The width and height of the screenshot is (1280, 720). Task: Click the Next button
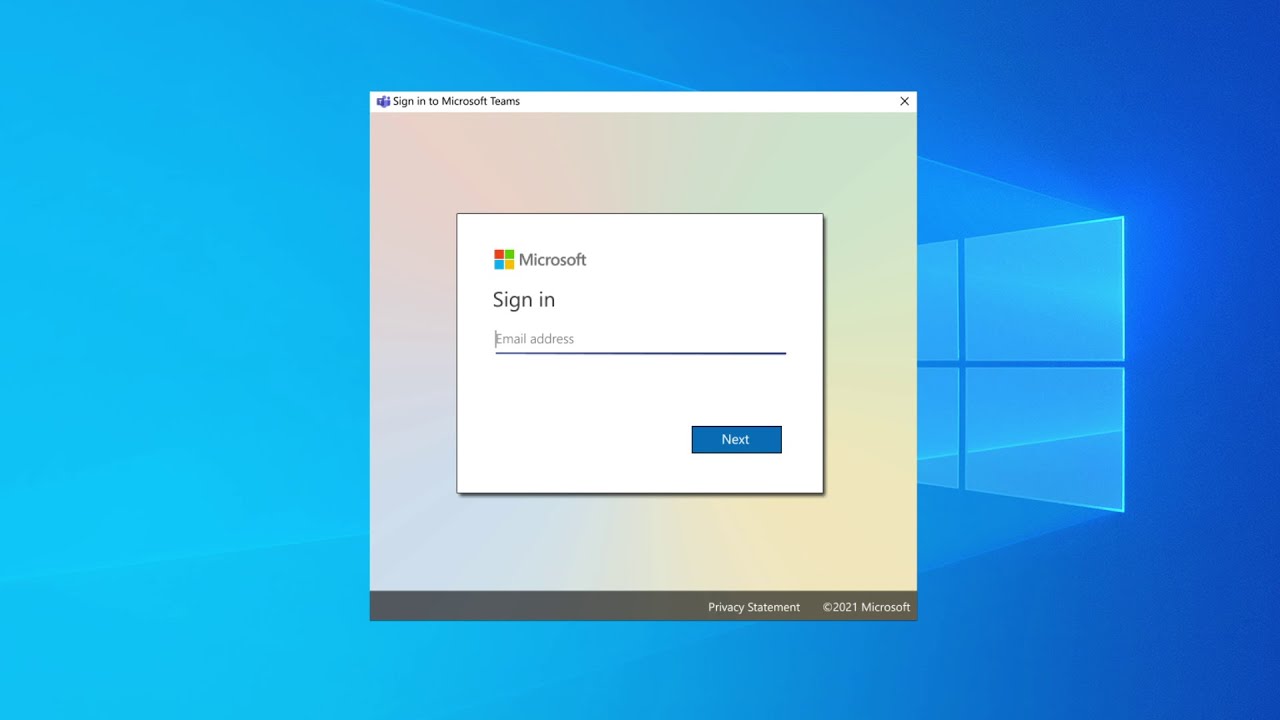(736, 439)
